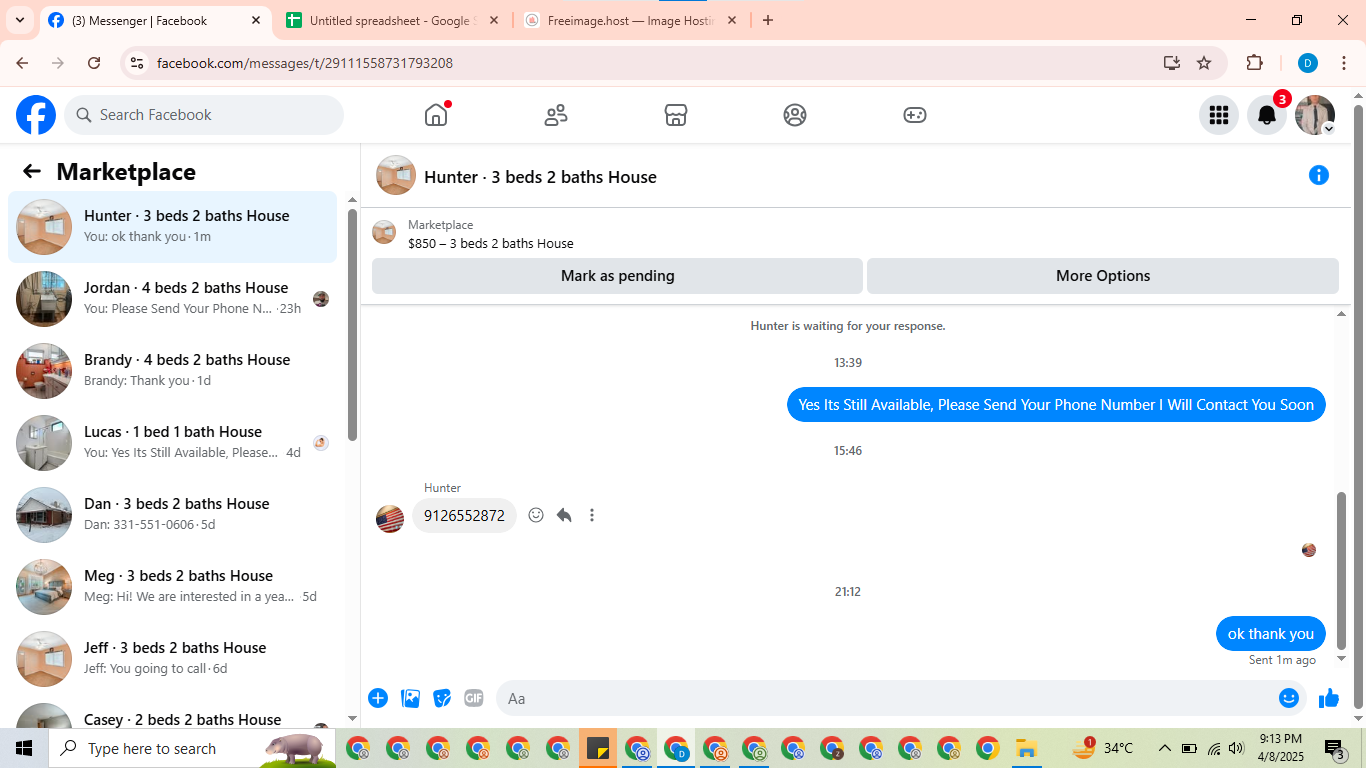
Task: Open Gaming controller icon
Action: [x=915, y=115]
